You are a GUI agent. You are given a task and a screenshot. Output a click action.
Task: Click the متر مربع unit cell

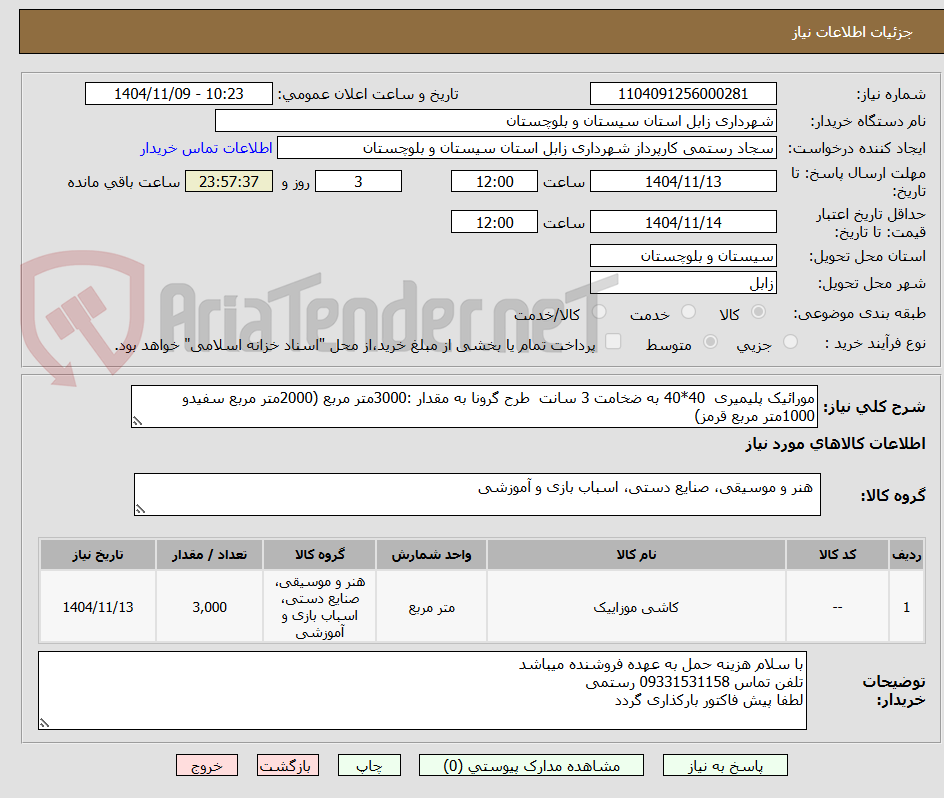(432, 607)
